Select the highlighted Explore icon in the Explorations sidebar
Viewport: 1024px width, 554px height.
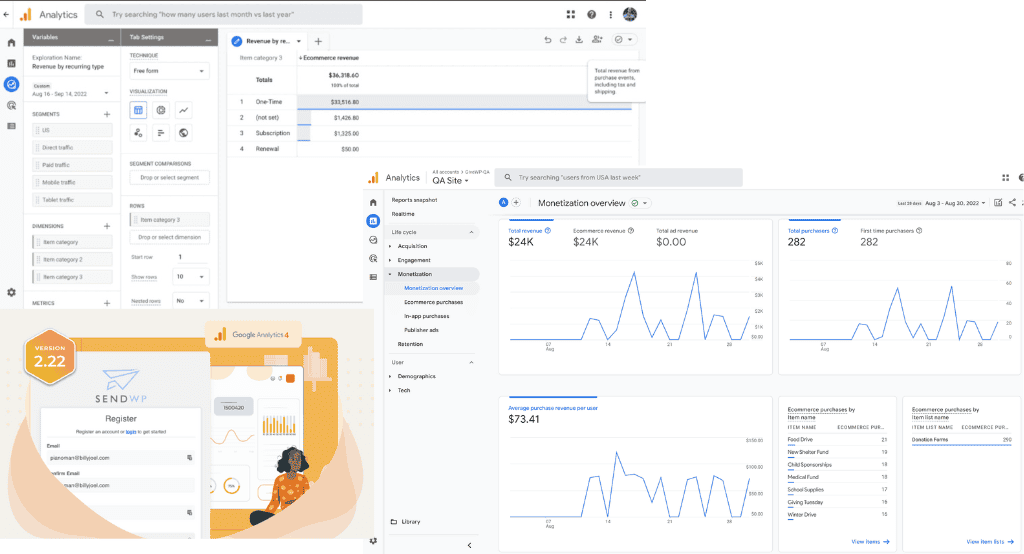point(11,84)
